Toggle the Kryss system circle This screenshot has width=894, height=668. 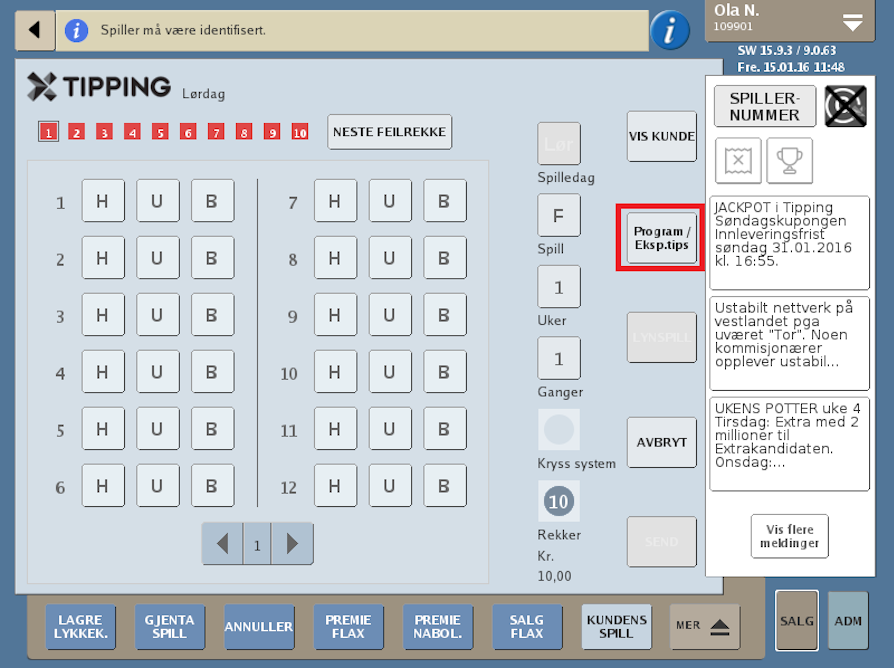coord(559,429)
